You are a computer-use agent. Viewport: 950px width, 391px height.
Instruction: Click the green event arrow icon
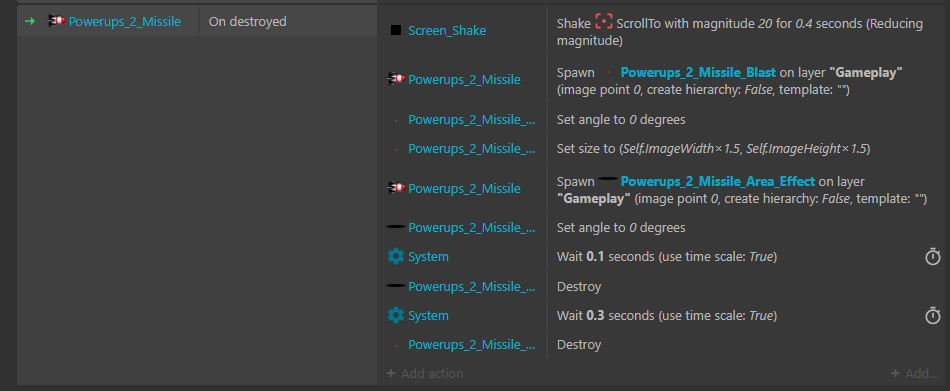point(30,21)
